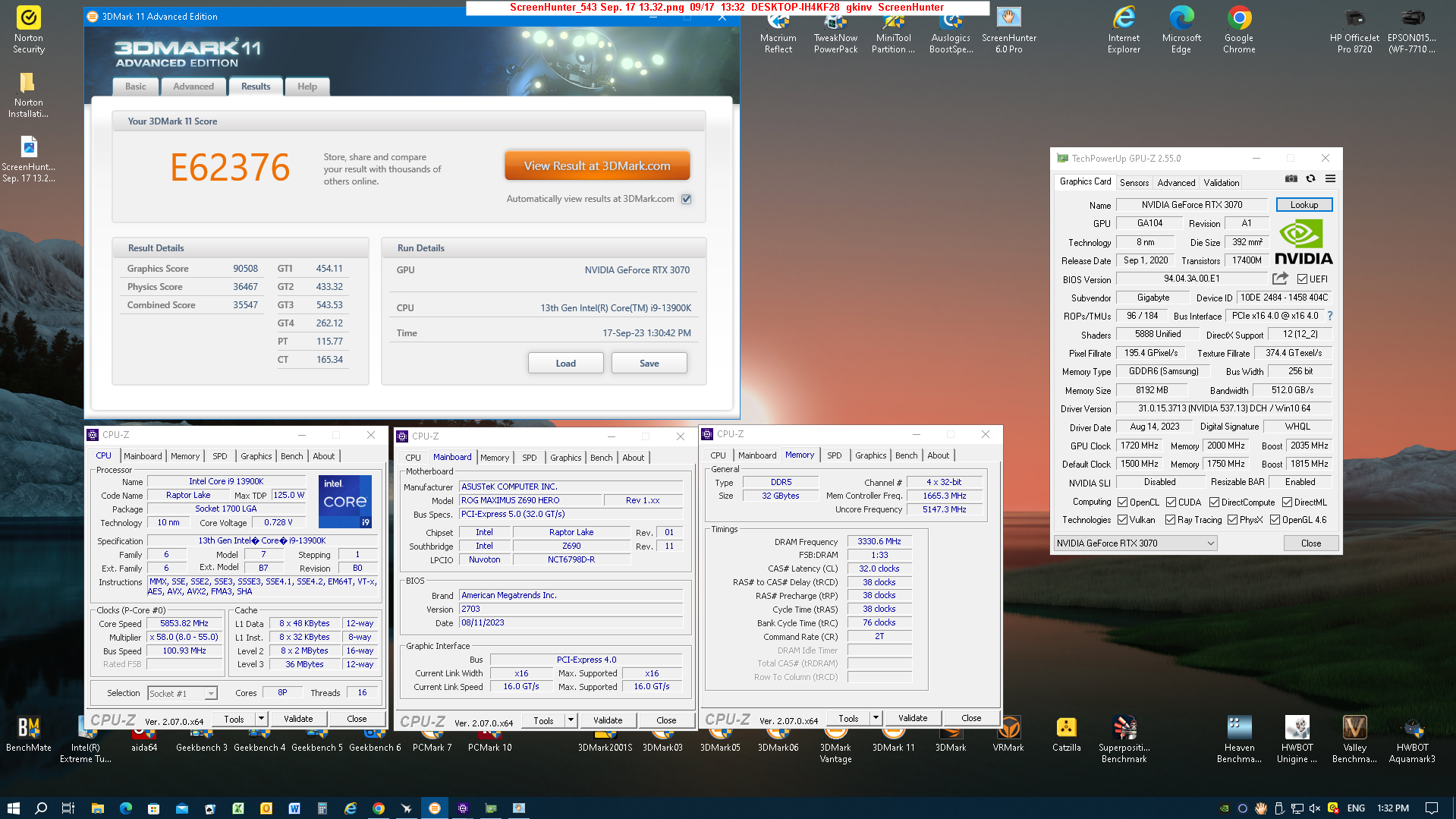1456x819 pixels.
Task: Click the BIOS export share icon in GPU-Z
Action: tap(1280, 279)
